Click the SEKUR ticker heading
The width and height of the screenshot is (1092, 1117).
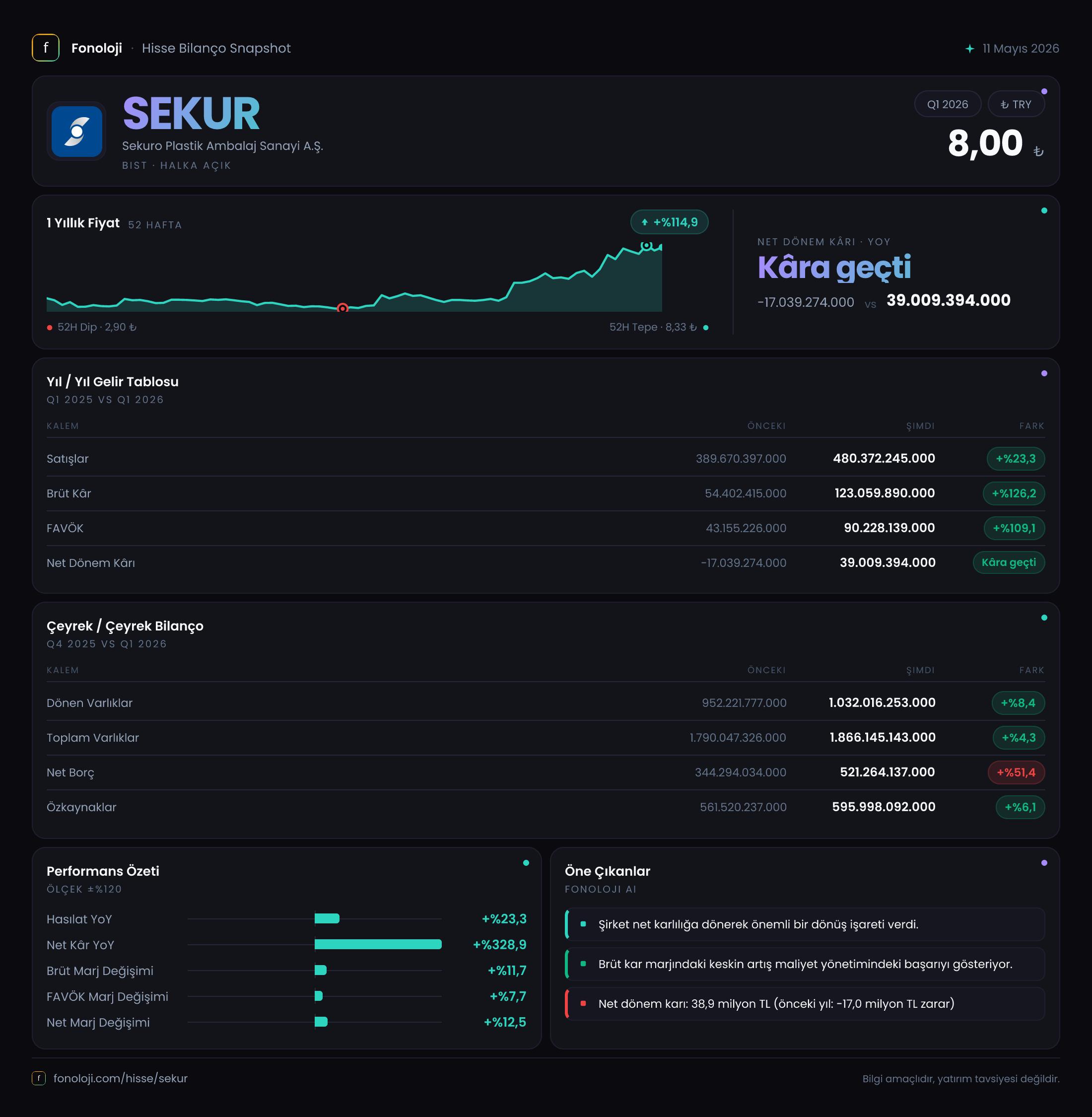pos(192,114)
